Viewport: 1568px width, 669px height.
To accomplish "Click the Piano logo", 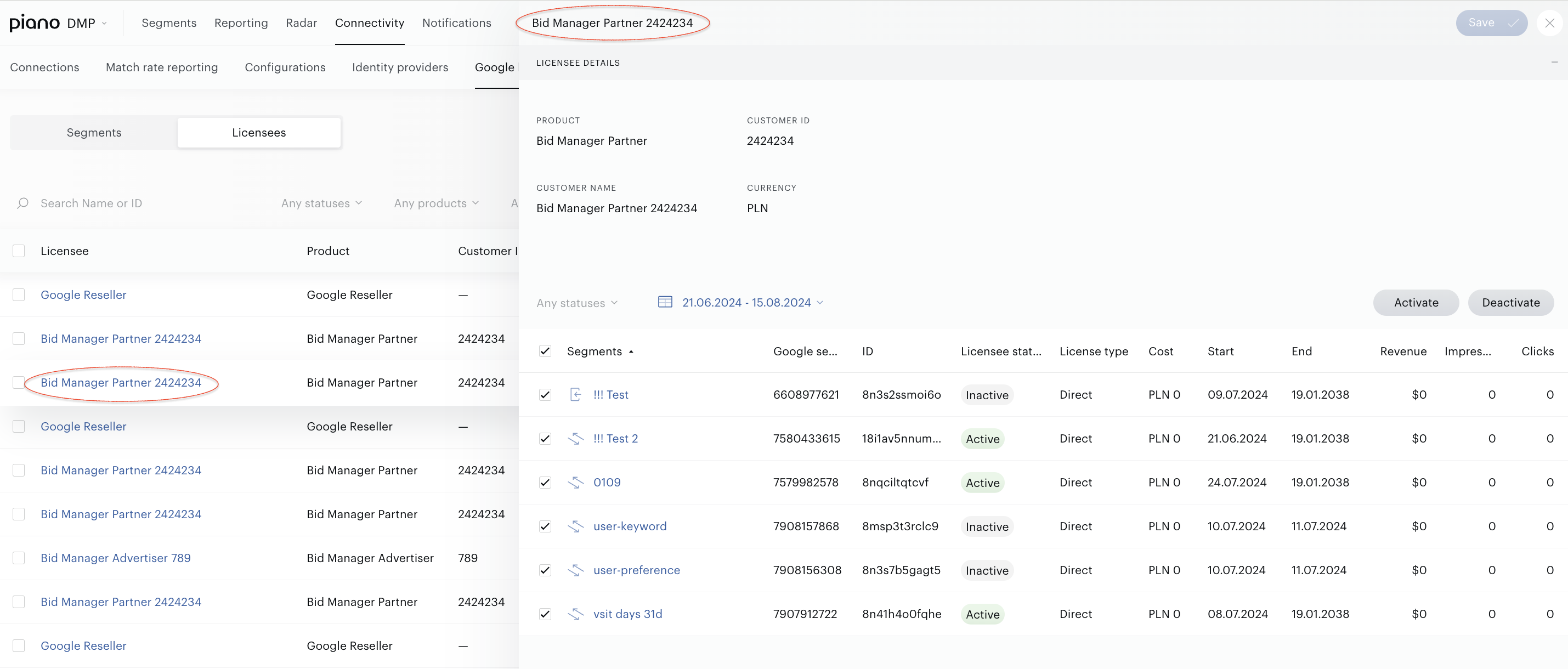I will pyautogui.click(x=34, y=23).
